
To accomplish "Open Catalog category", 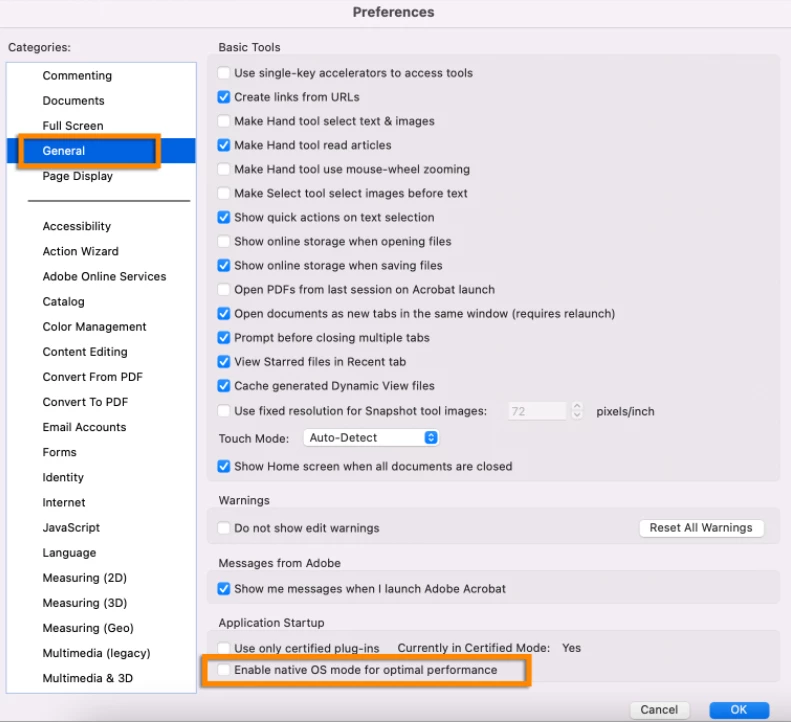I will coord(64,302).
